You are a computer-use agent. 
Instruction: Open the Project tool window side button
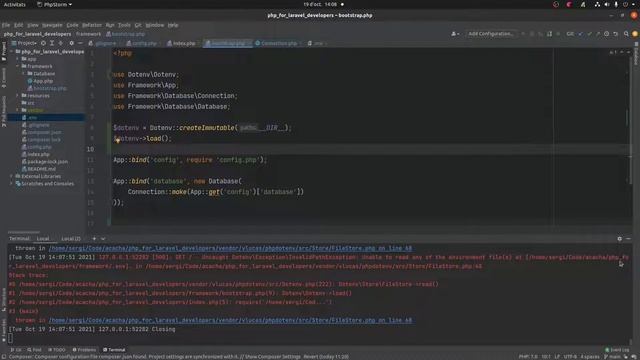pyautogui.click(x=4, y=51)
